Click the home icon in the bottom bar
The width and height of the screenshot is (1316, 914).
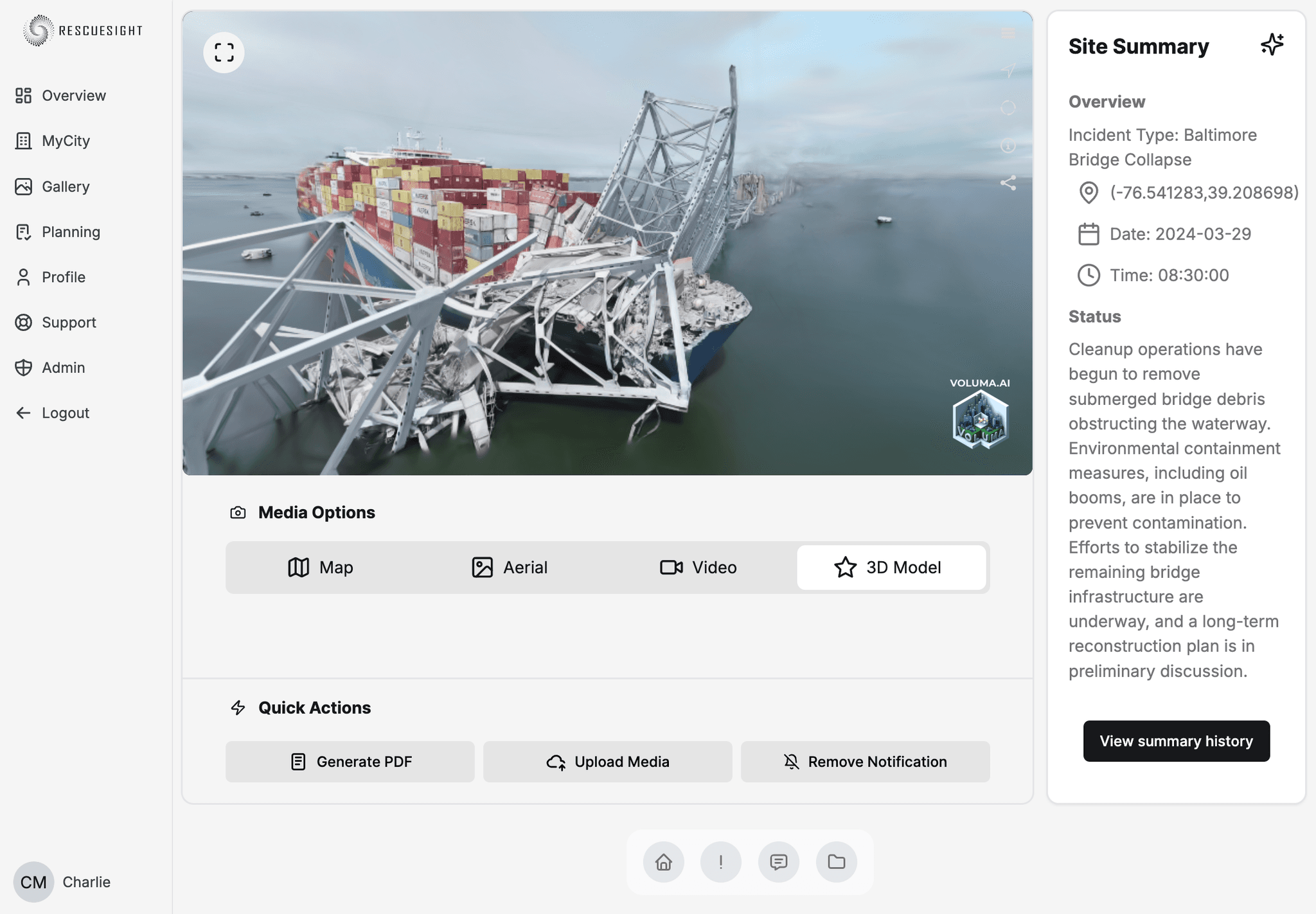coord(663,862)
